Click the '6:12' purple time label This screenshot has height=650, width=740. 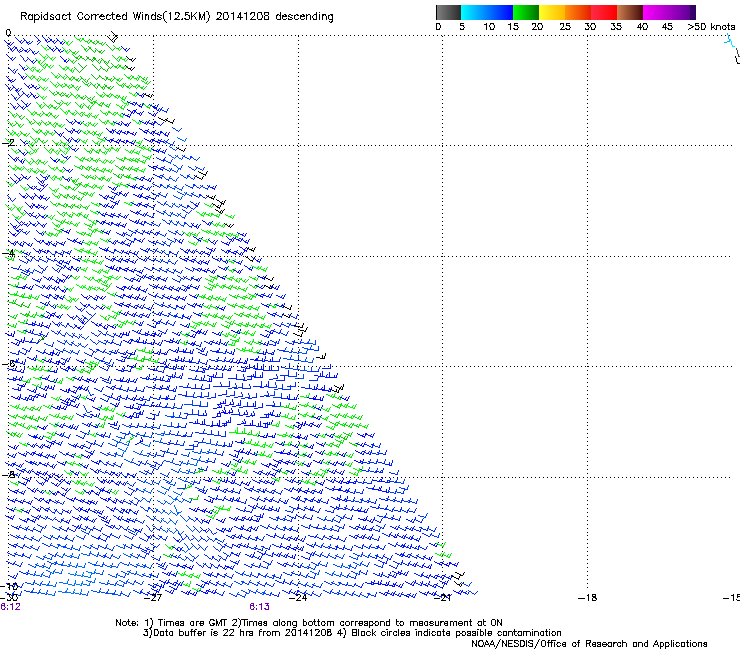point(10,607)
